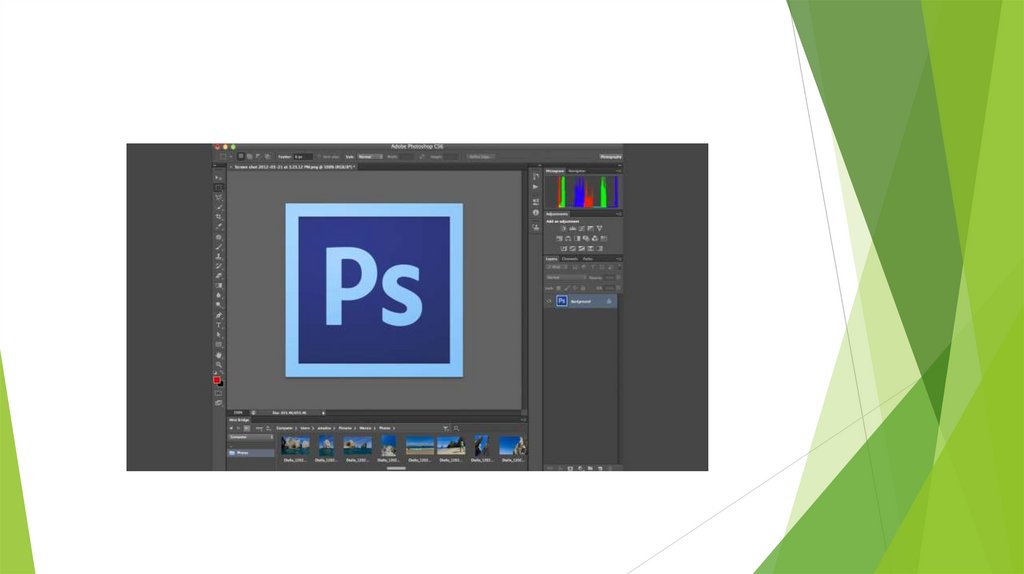Image resolution: width=1024 pixels, height=574 pixels.
Task: Select the Background layer thumbnail
Action: (x=562, y=301)
